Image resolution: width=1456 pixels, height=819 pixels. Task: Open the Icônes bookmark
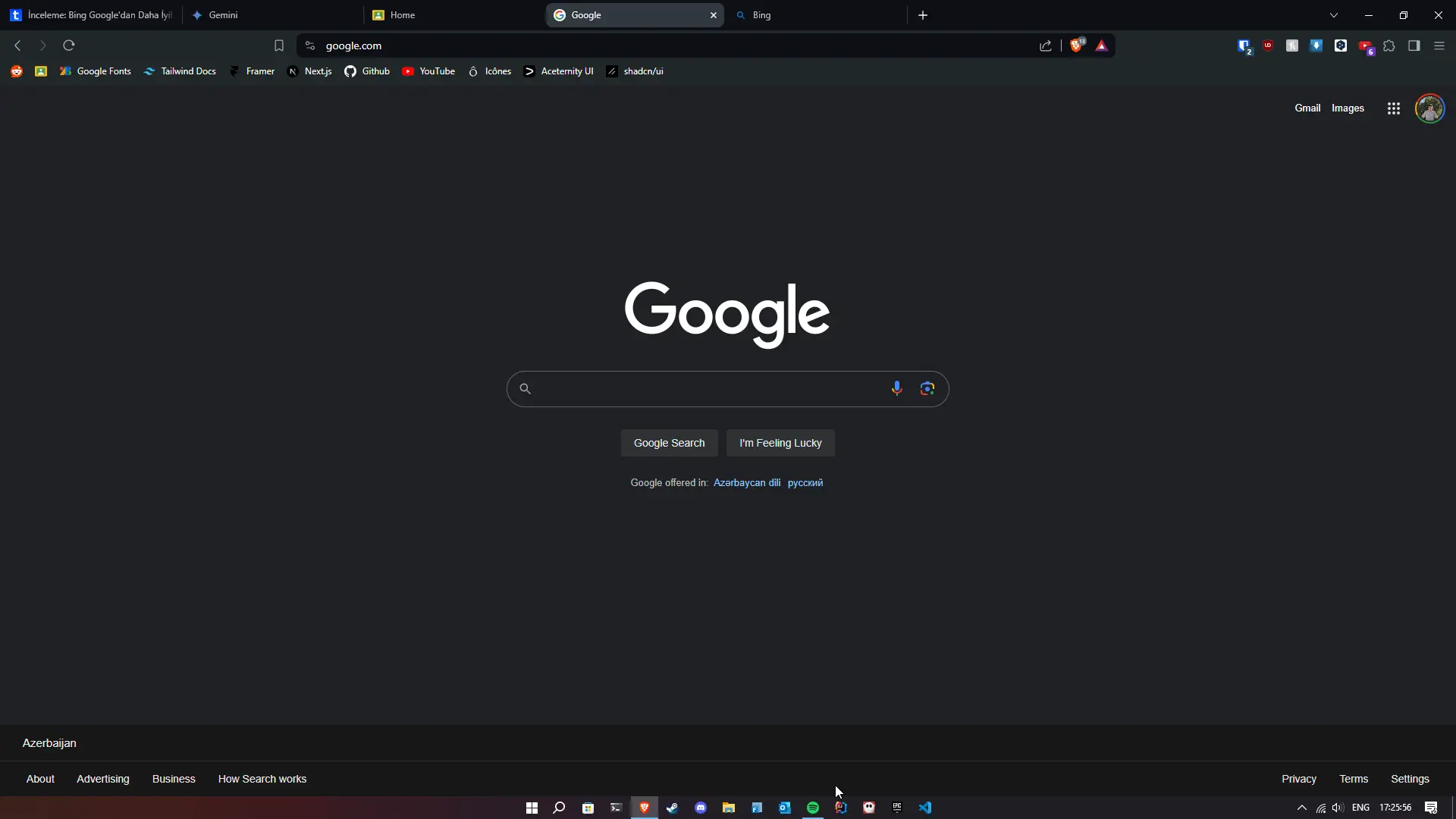[489, 71]
